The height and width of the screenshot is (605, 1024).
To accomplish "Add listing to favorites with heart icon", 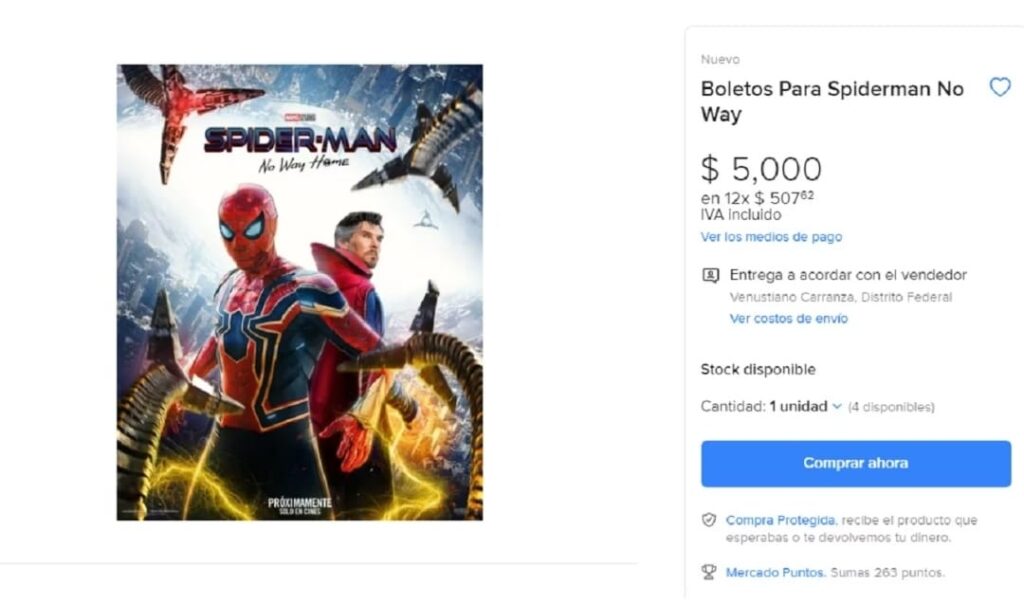I will click(999, 88).
